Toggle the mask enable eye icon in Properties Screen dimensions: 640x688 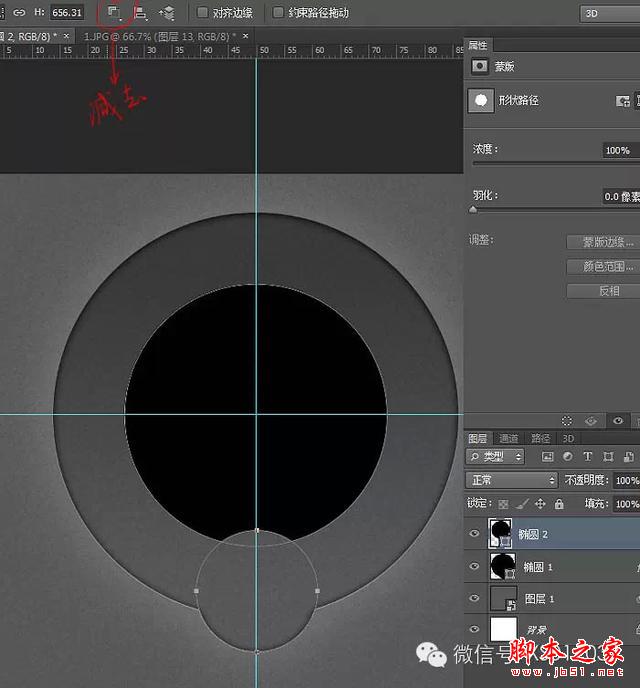click(x=618, y=421)
